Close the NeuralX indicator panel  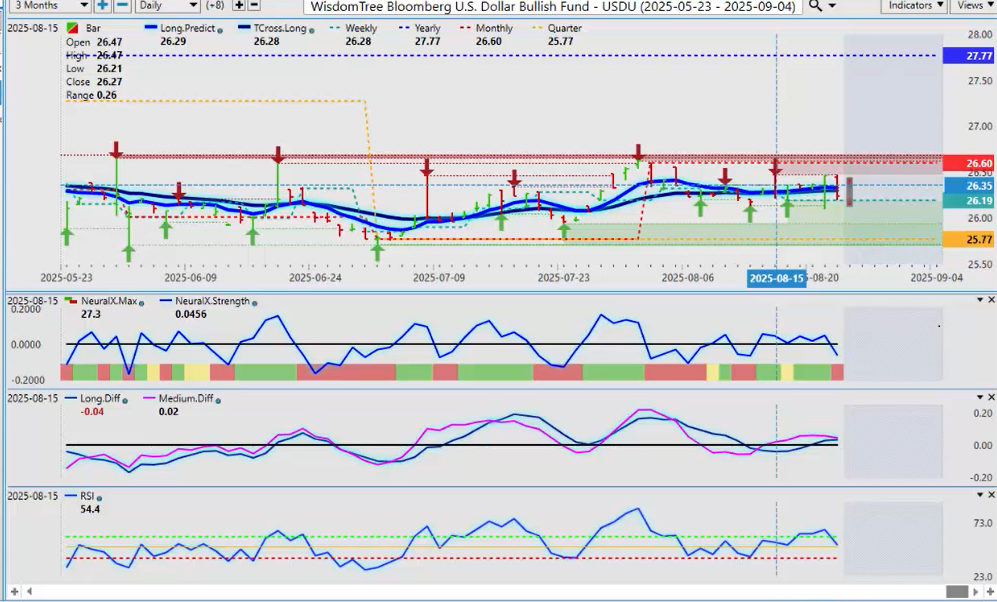tap(991, 300)
